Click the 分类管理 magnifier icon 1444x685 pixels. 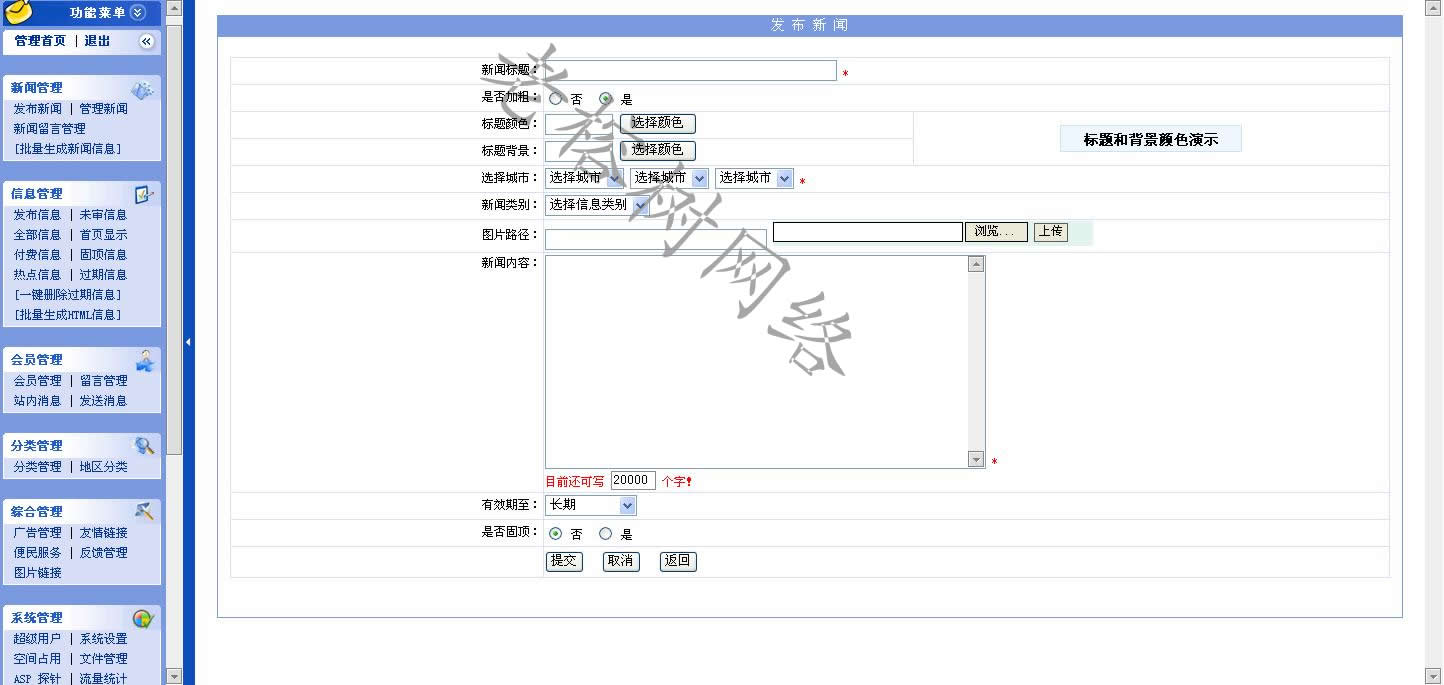(145, 446)
